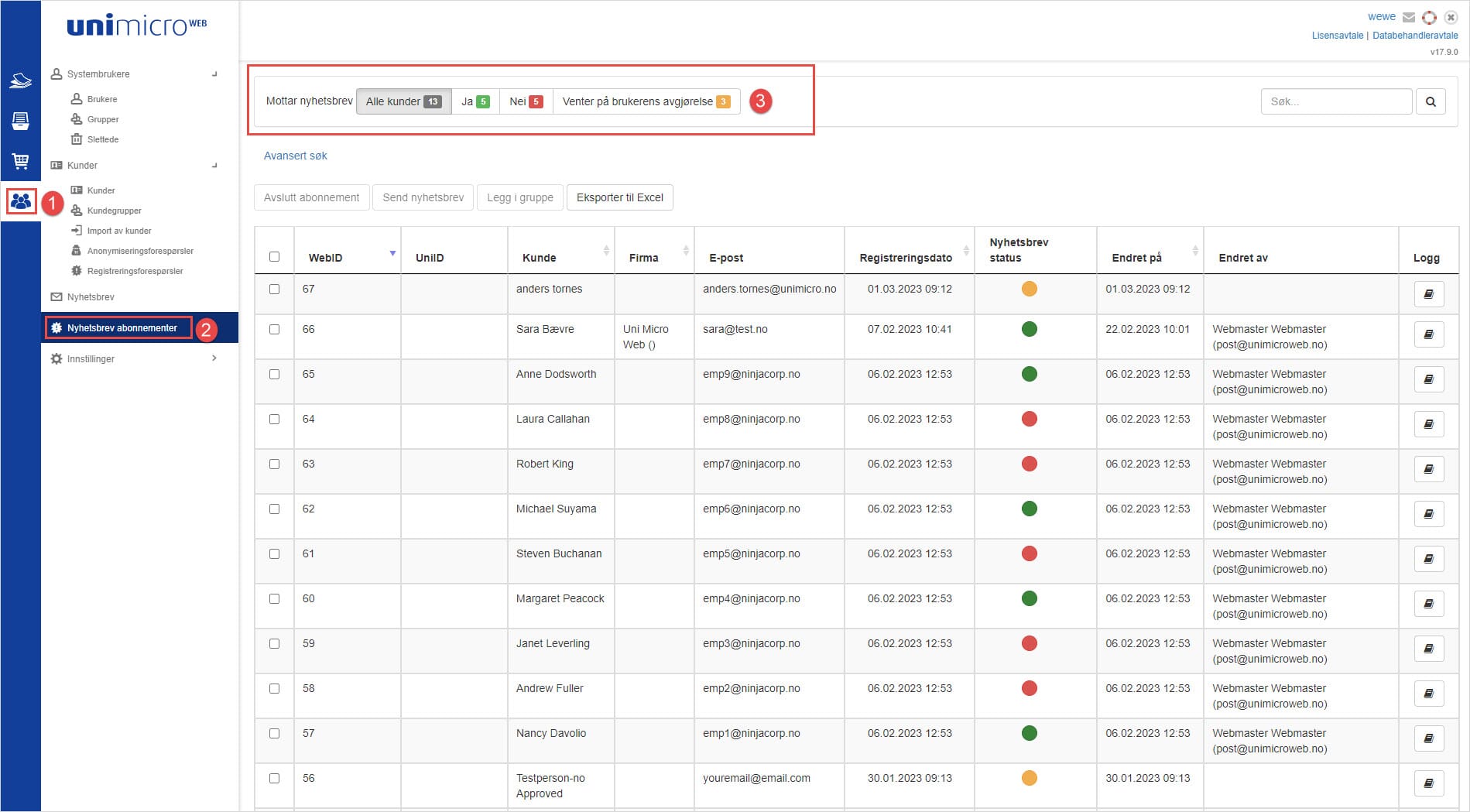The width and height of the screenshot is (1470, 812).
Task: Select the checkbox for Robert King row
Action: [274, 464]
